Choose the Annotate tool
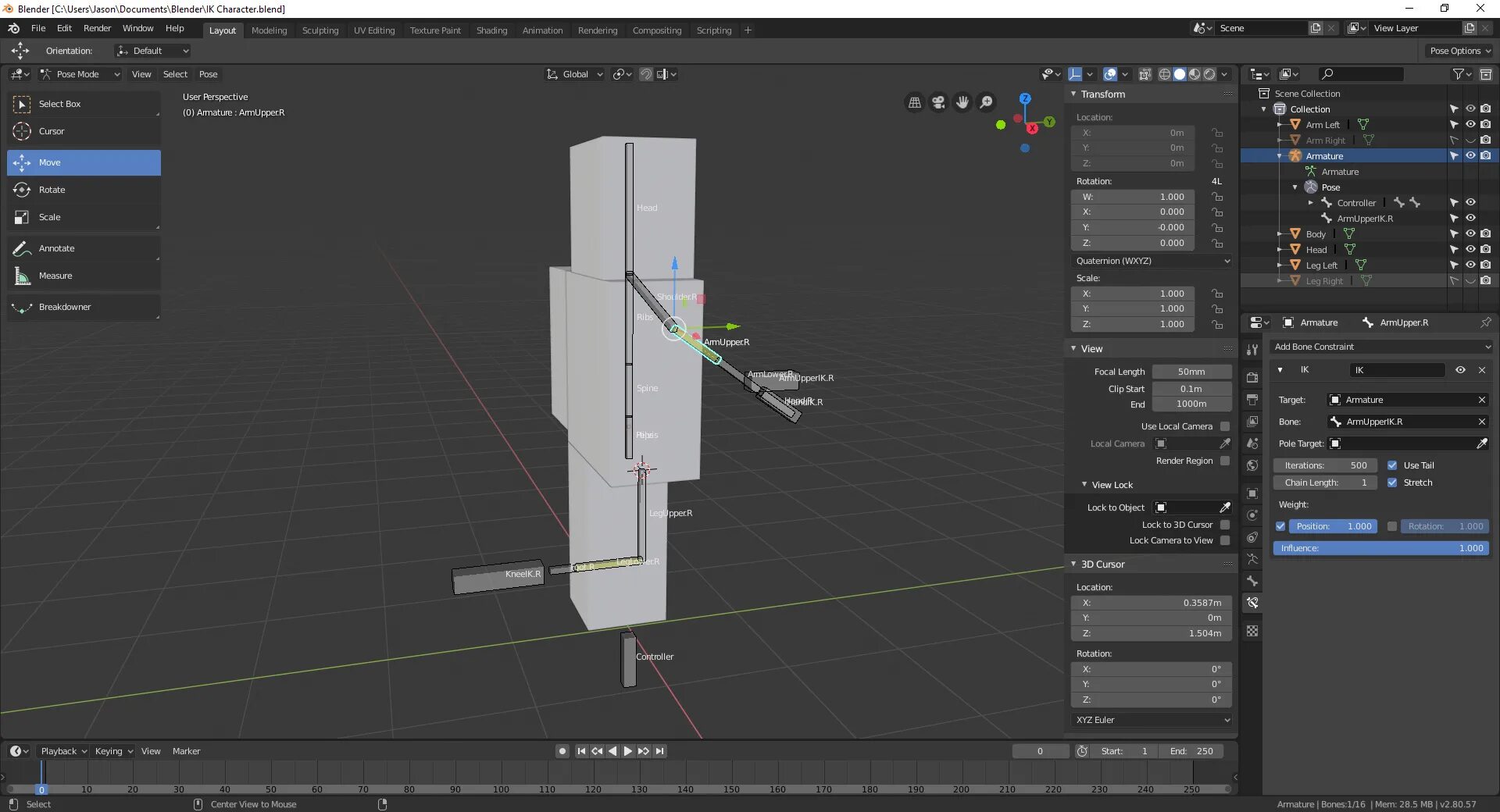 coord(56,248)
